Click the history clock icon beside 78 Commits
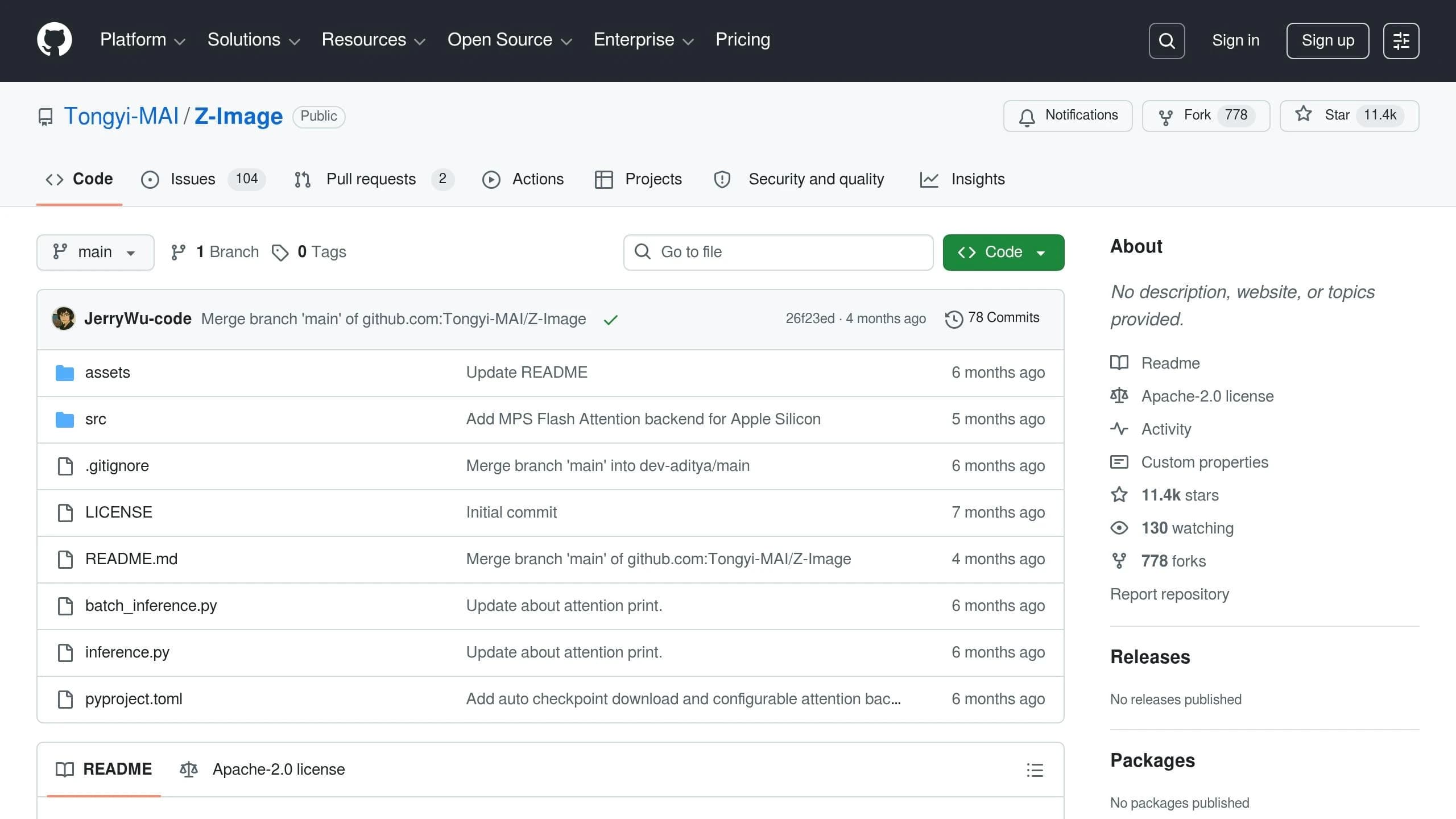 click(x=954, y=319)
